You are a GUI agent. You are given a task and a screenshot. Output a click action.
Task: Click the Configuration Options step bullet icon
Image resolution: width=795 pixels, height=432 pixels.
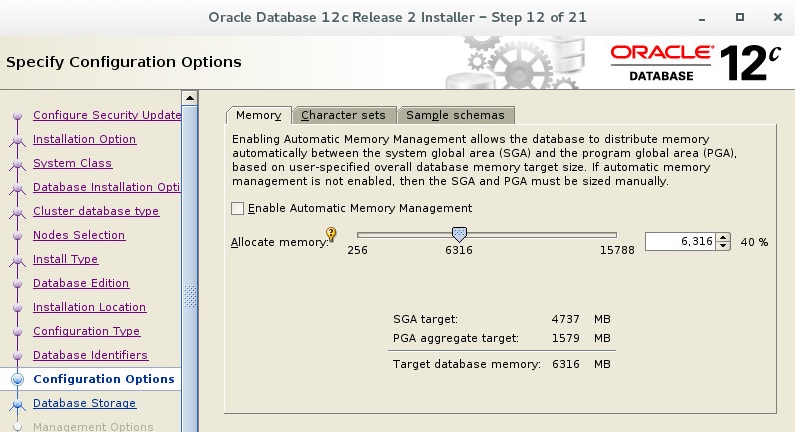17,379
